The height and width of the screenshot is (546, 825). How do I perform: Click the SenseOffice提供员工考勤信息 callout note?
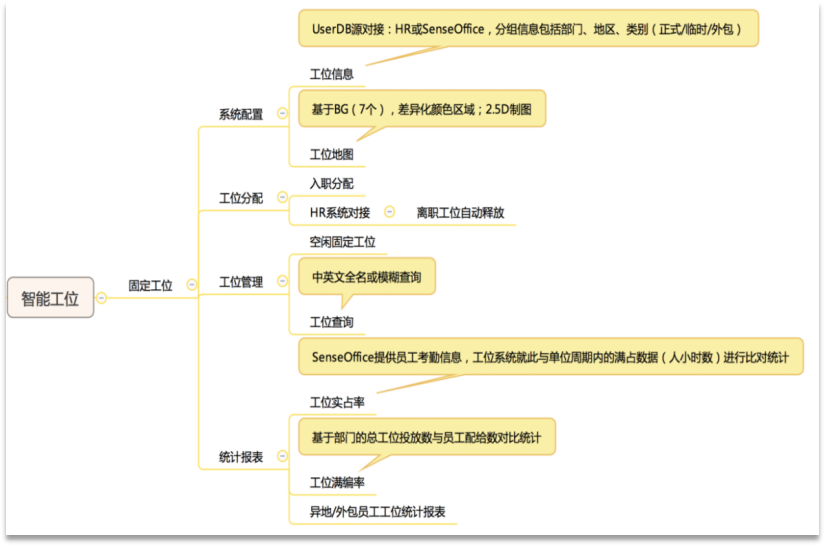click(551, 357)
